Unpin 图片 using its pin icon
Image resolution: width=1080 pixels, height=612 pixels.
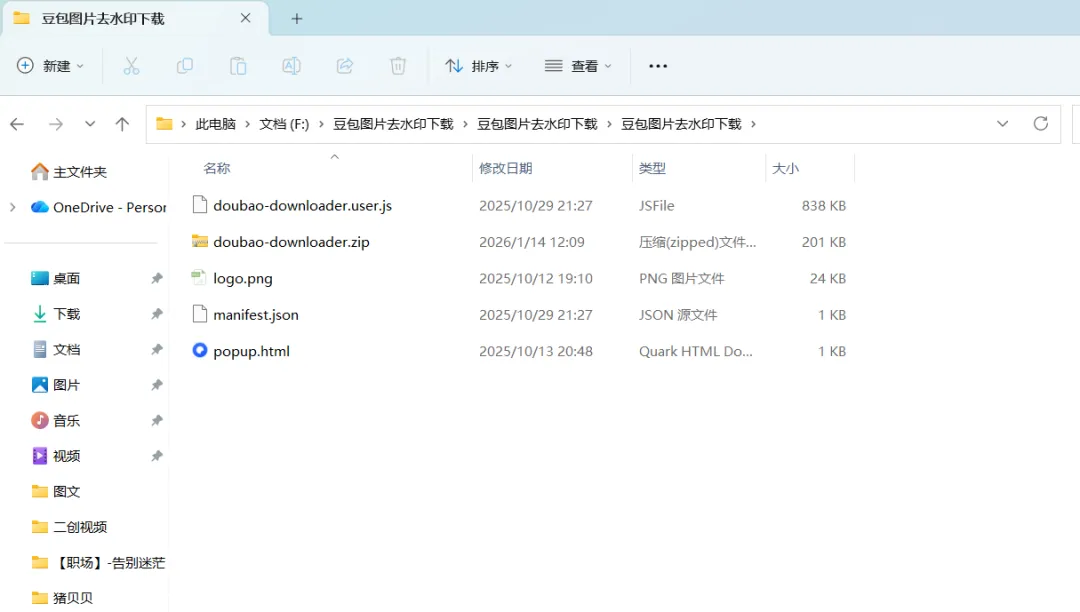click(x=157, y=385)
